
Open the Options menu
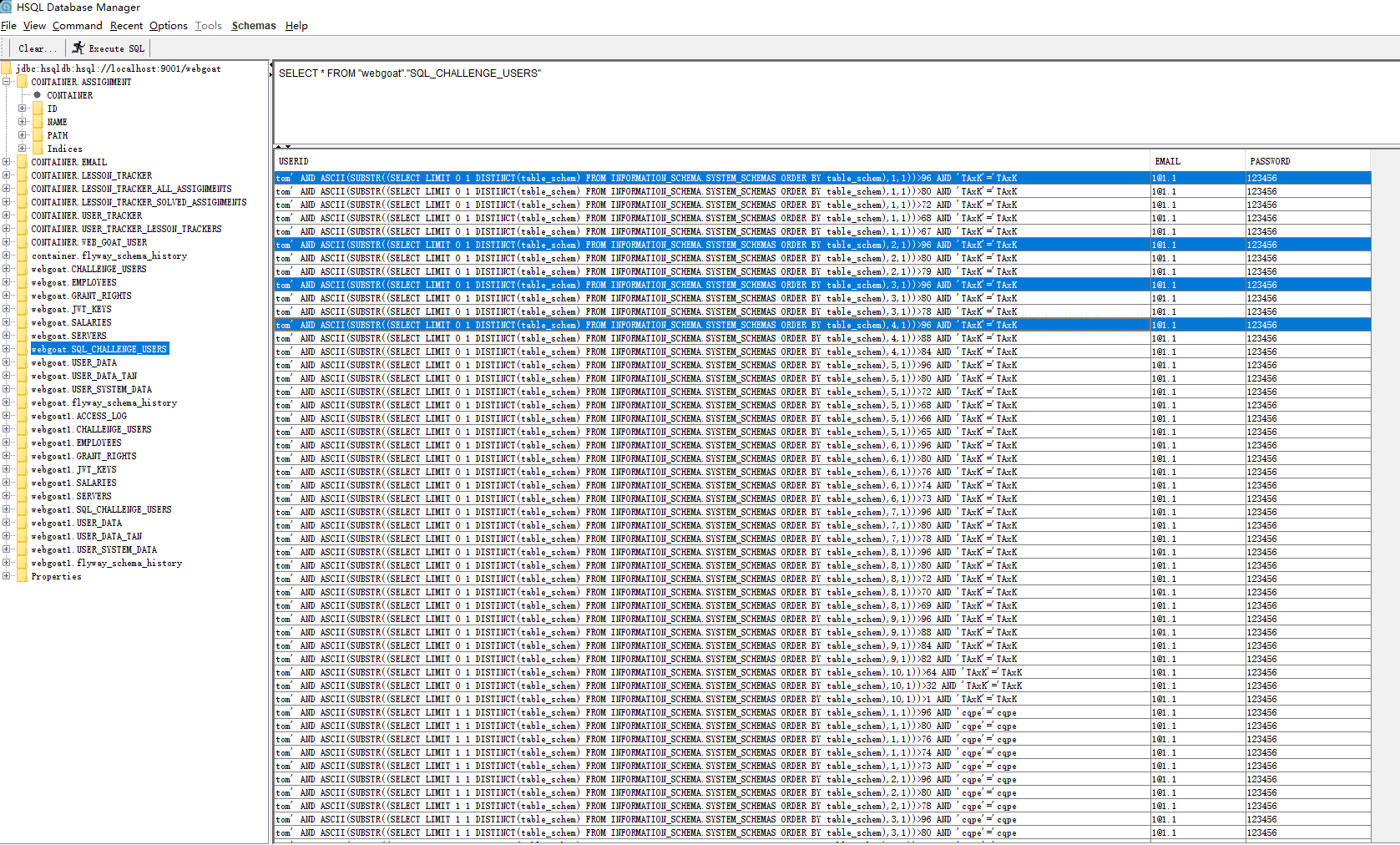coord(169,26)
